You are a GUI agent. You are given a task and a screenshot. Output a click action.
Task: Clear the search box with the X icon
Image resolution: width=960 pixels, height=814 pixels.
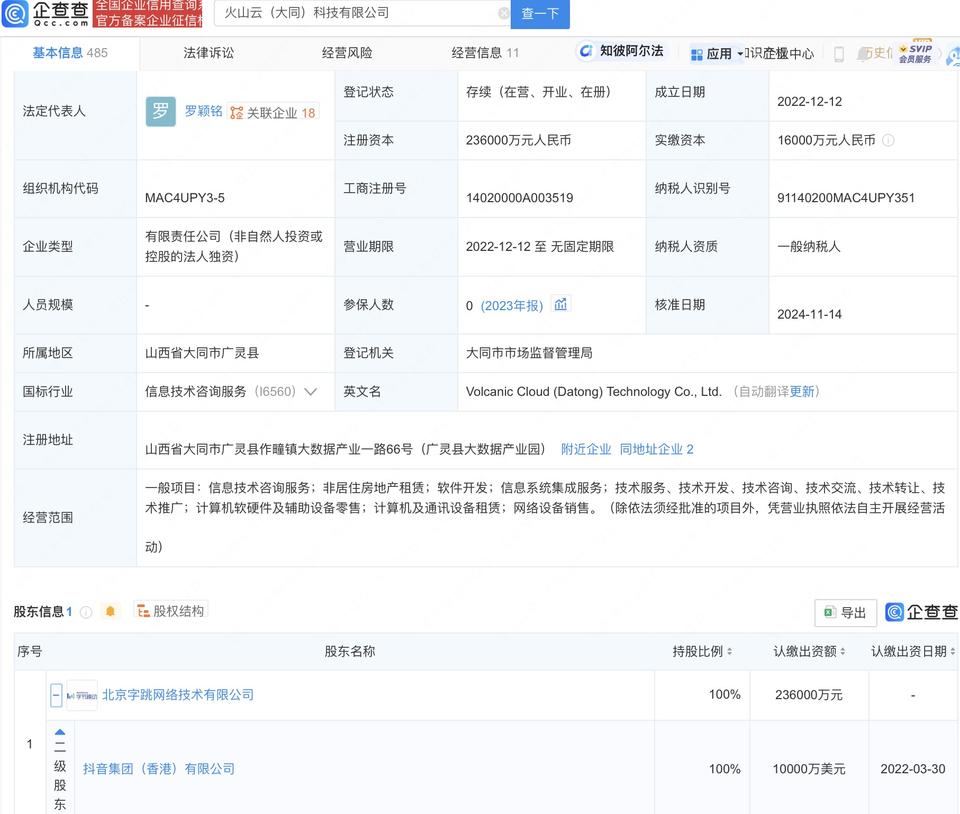(504, 14)
